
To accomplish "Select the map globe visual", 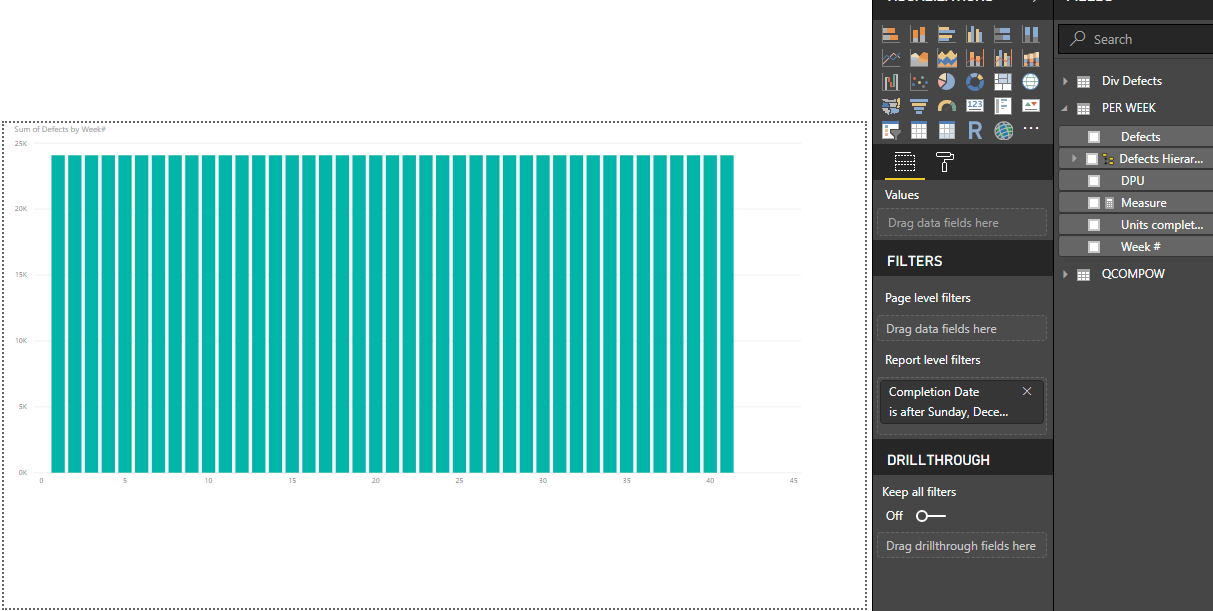I will pyautogui.click(x=1030, y=82).
